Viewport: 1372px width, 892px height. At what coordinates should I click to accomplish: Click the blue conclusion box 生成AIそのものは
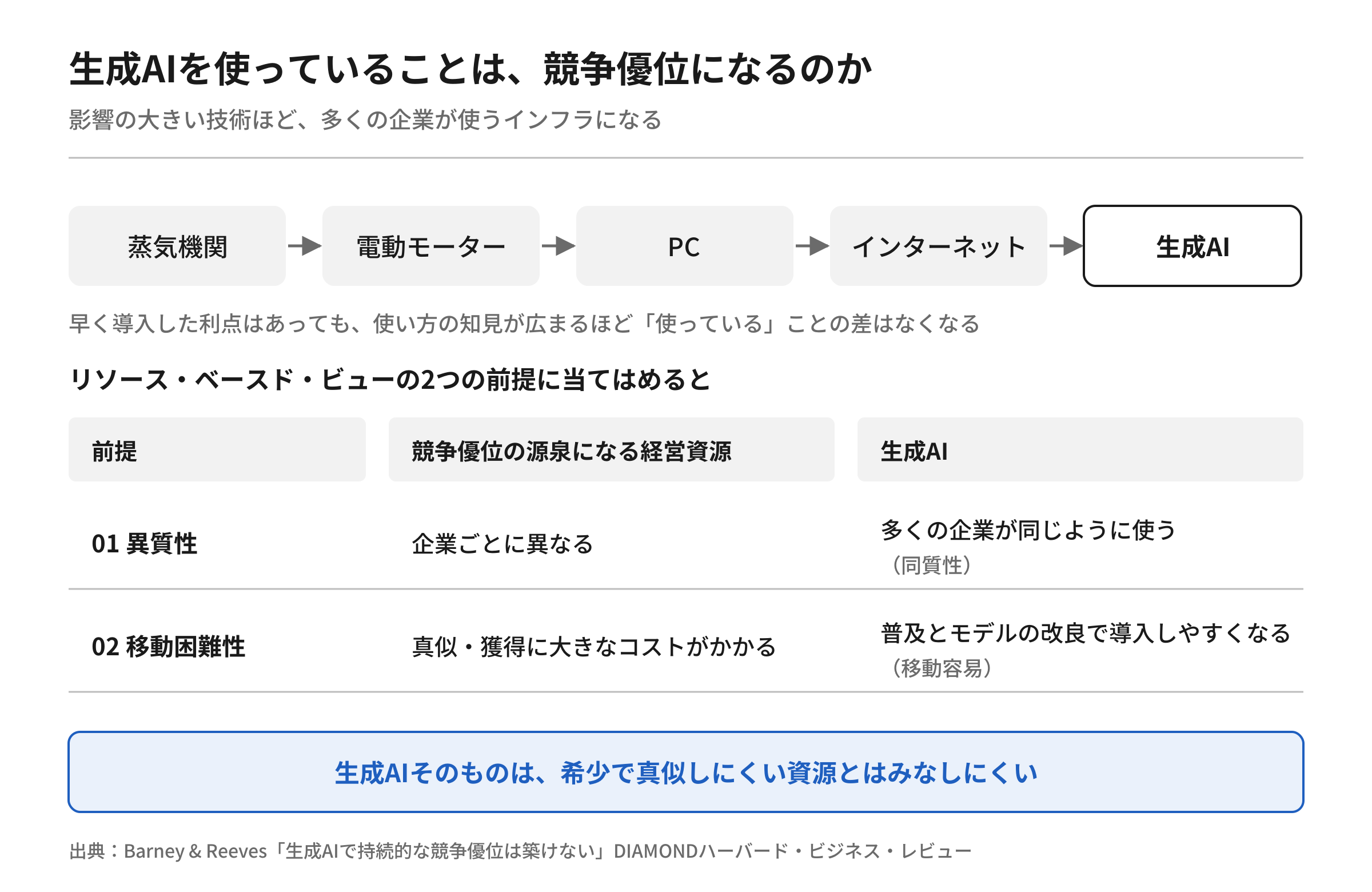685,772
